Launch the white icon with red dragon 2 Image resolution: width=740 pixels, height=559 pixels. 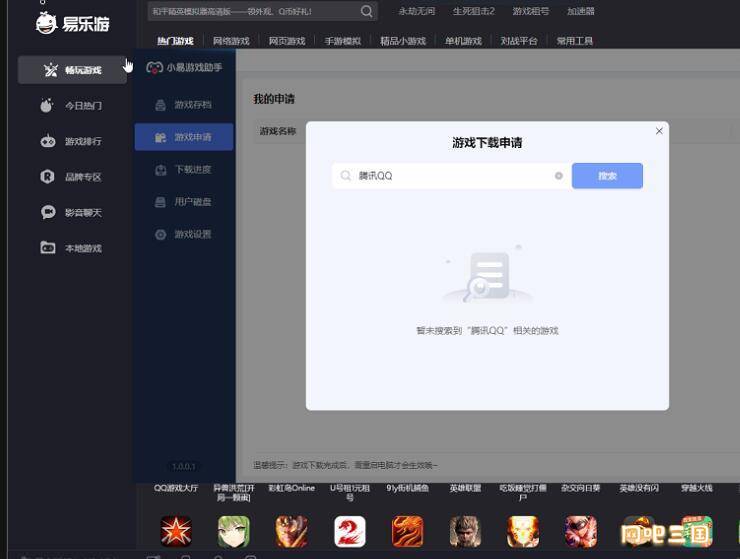(350, 532)
